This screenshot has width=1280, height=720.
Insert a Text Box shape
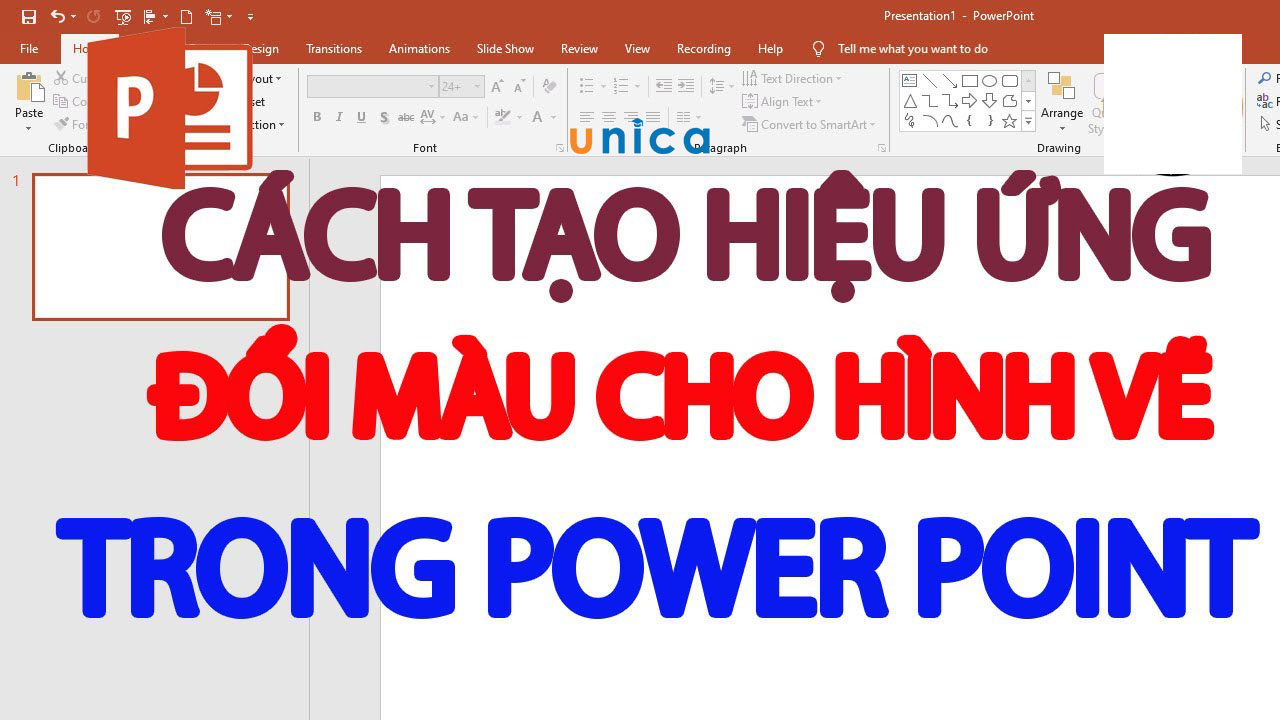(910, 81)
